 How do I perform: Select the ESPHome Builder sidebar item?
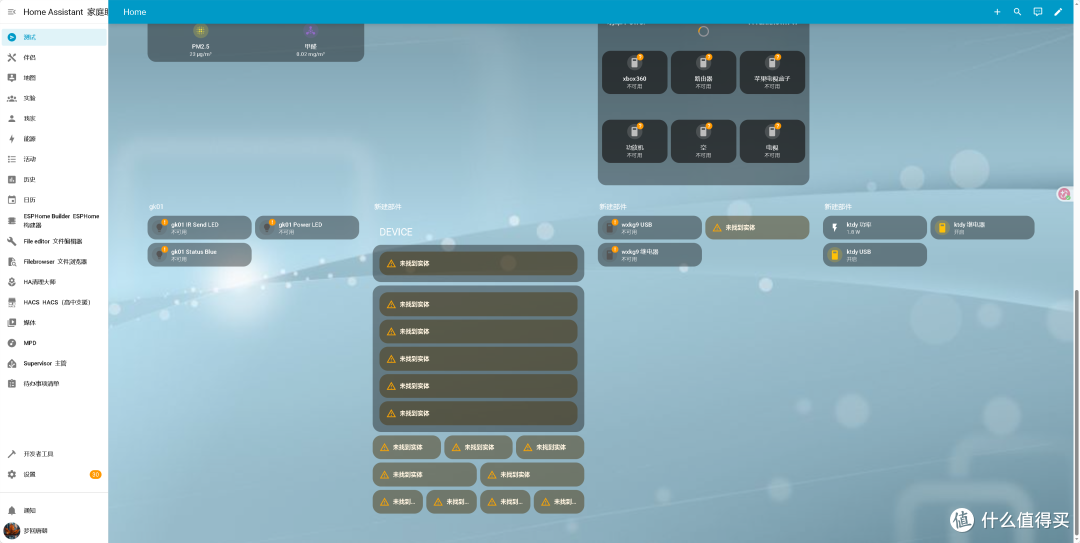click(x=54, y=221)
